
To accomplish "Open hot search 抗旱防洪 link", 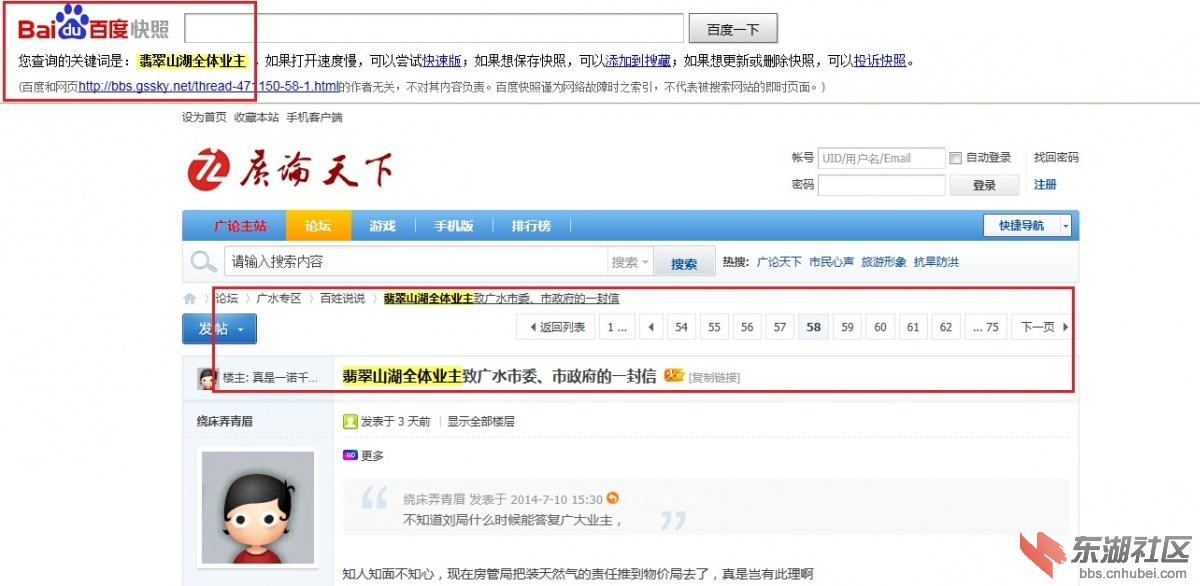I will coord(936,262).
